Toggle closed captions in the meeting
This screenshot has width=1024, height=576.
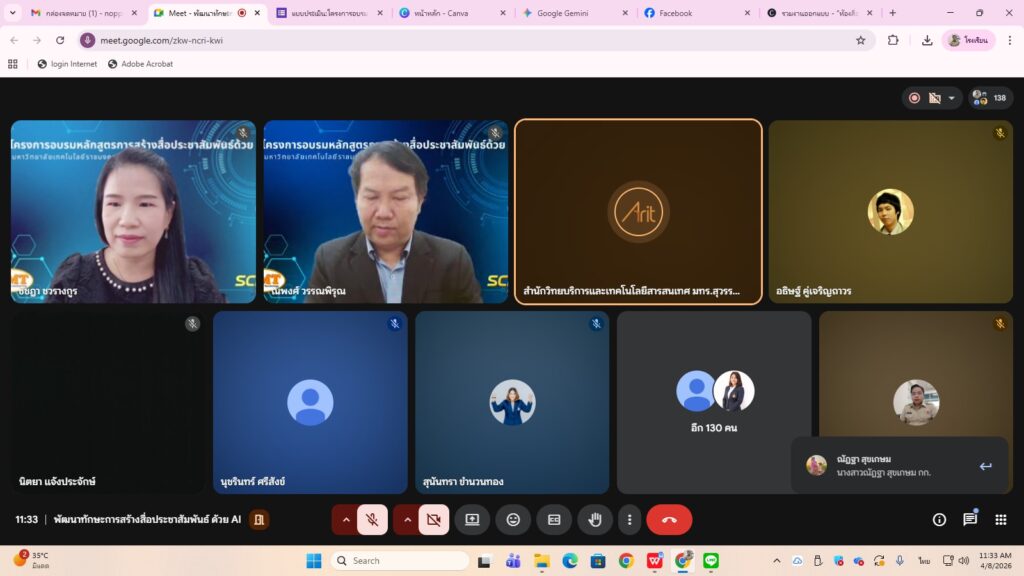coord(554,520)
